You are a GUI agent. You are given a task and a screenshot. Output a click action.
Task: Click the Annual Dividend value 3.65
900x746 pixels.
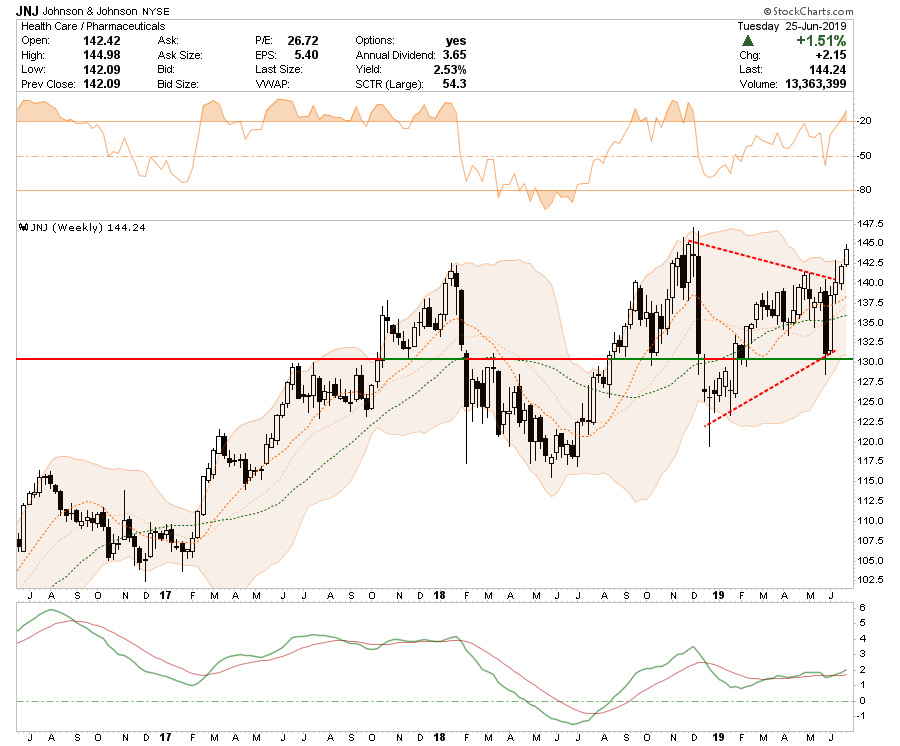pos(455,55)
